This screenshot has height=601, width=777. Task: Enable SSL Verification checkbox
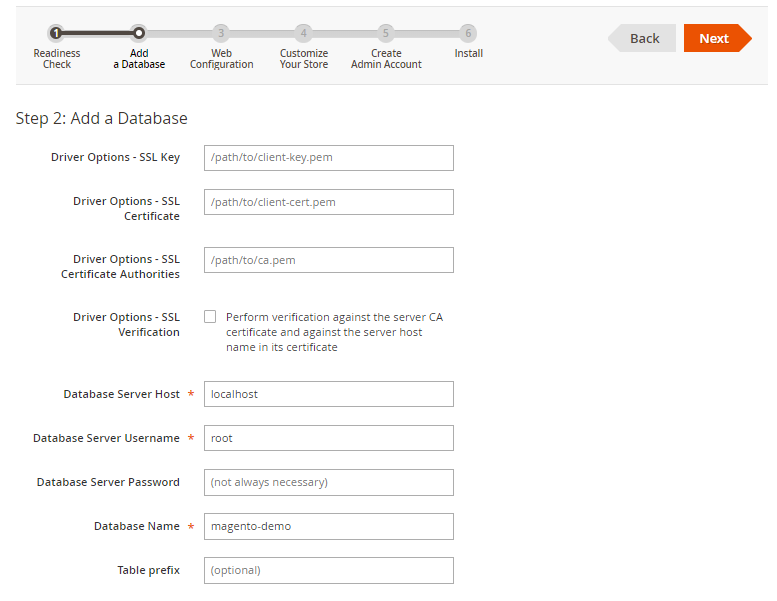(210, 317)
